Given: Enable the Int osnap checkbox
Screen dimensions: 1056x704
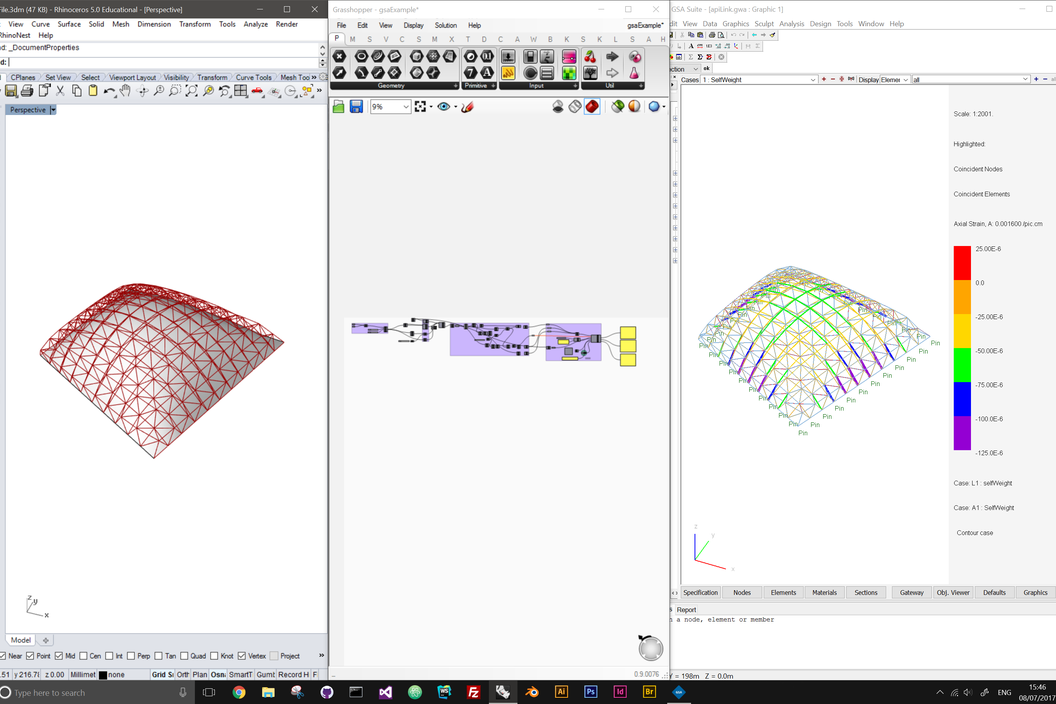Looking at the screenshot, I should [x=109, y=656].
